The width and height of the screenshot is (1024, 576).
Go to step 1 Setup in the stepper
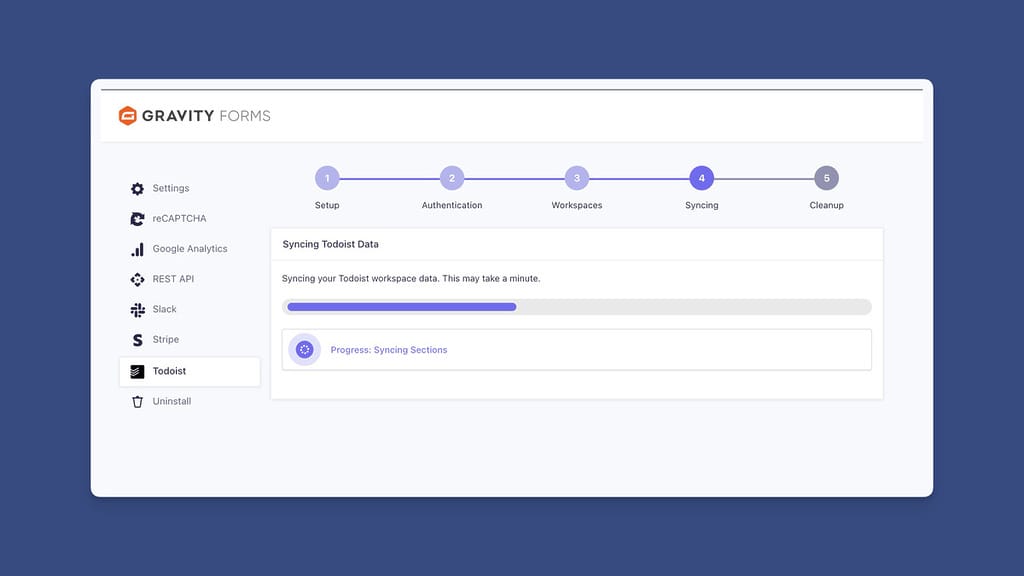pyautogui.click(x=327, y=178)
